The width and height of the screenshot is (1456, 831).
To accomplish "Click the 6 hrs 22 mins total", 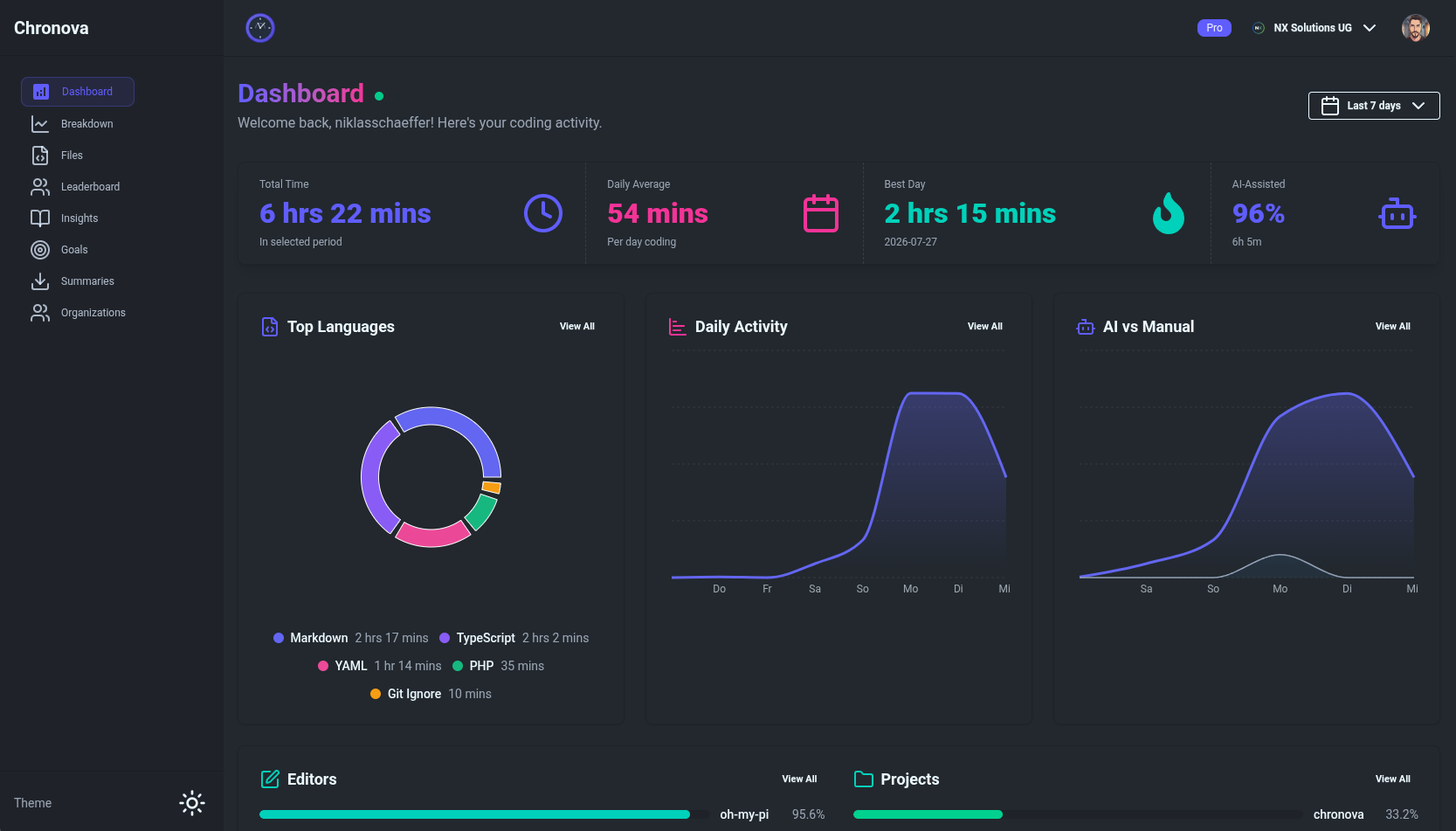I will (345, 213).
